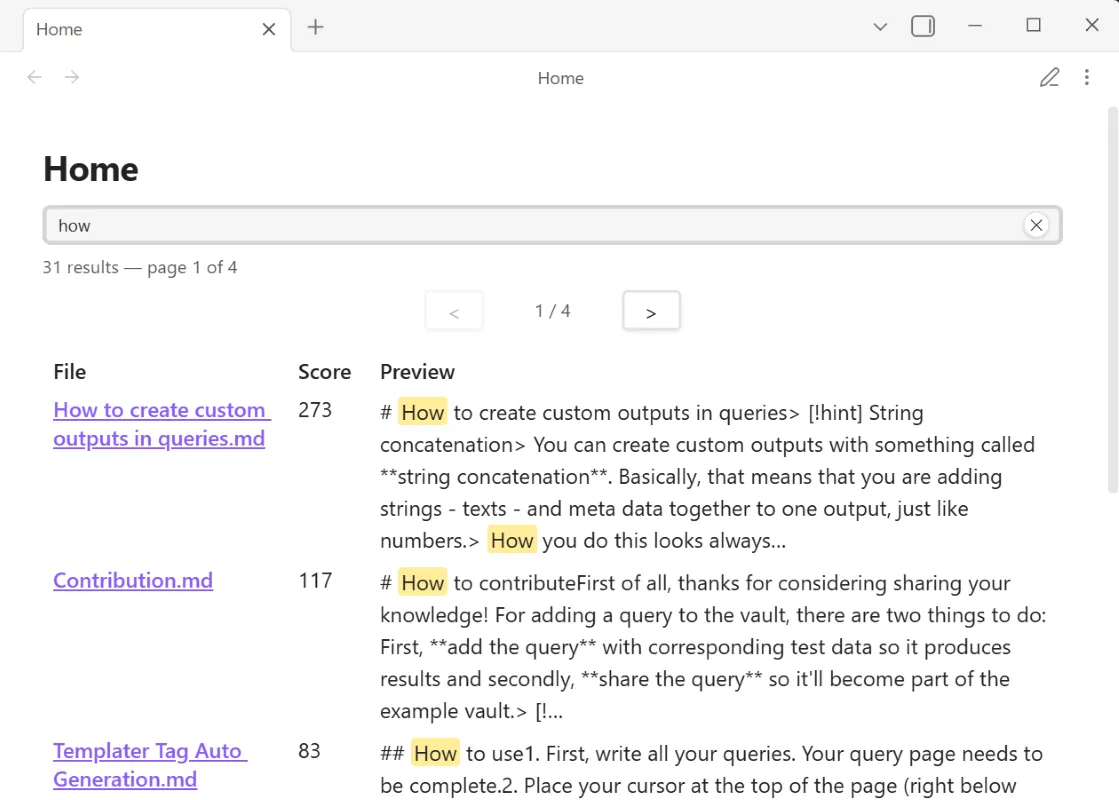Open a new tab with plus icon
Viewport: 1119px width, 800px height.
coord(315,27)
